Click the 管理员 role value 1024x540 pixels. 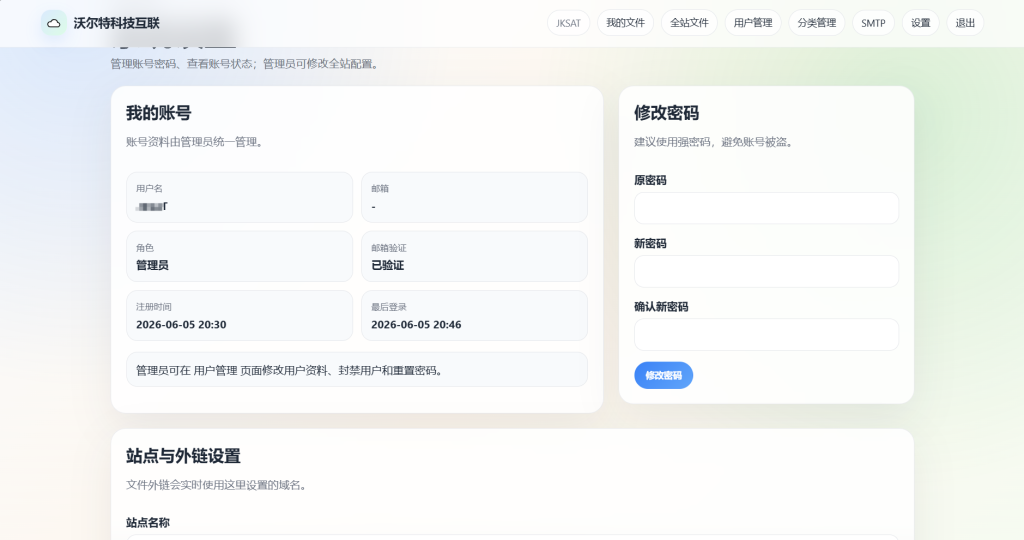(152, 265)
